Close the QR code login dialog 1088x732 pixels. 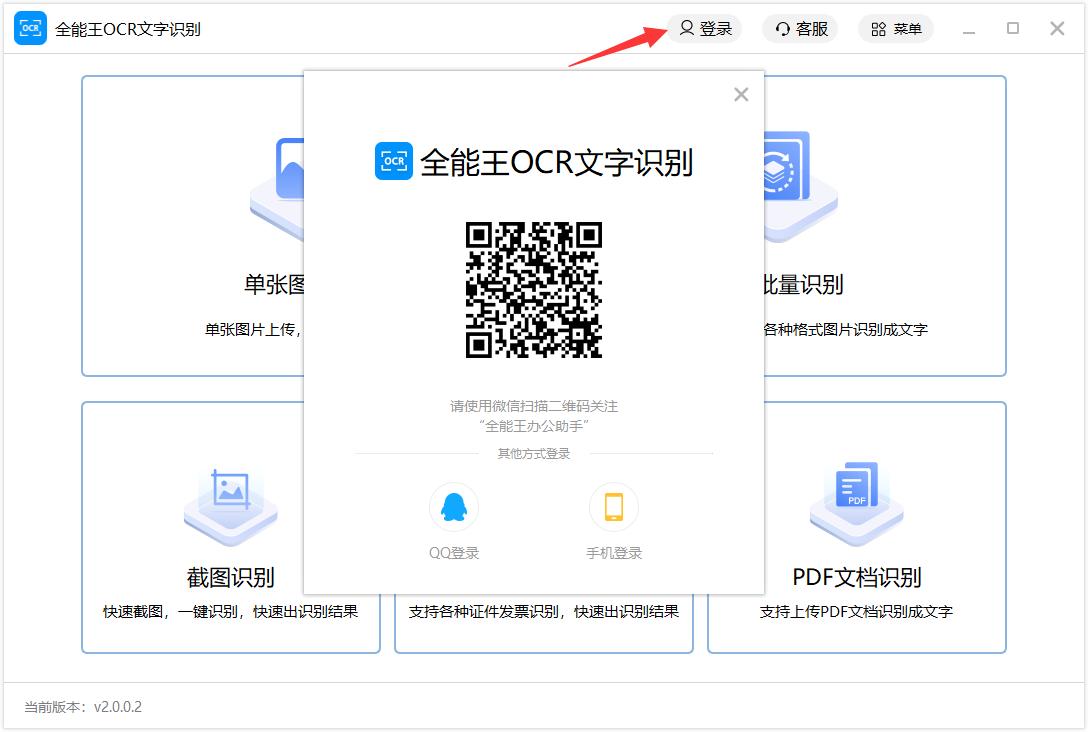click(x=741, y=95)
